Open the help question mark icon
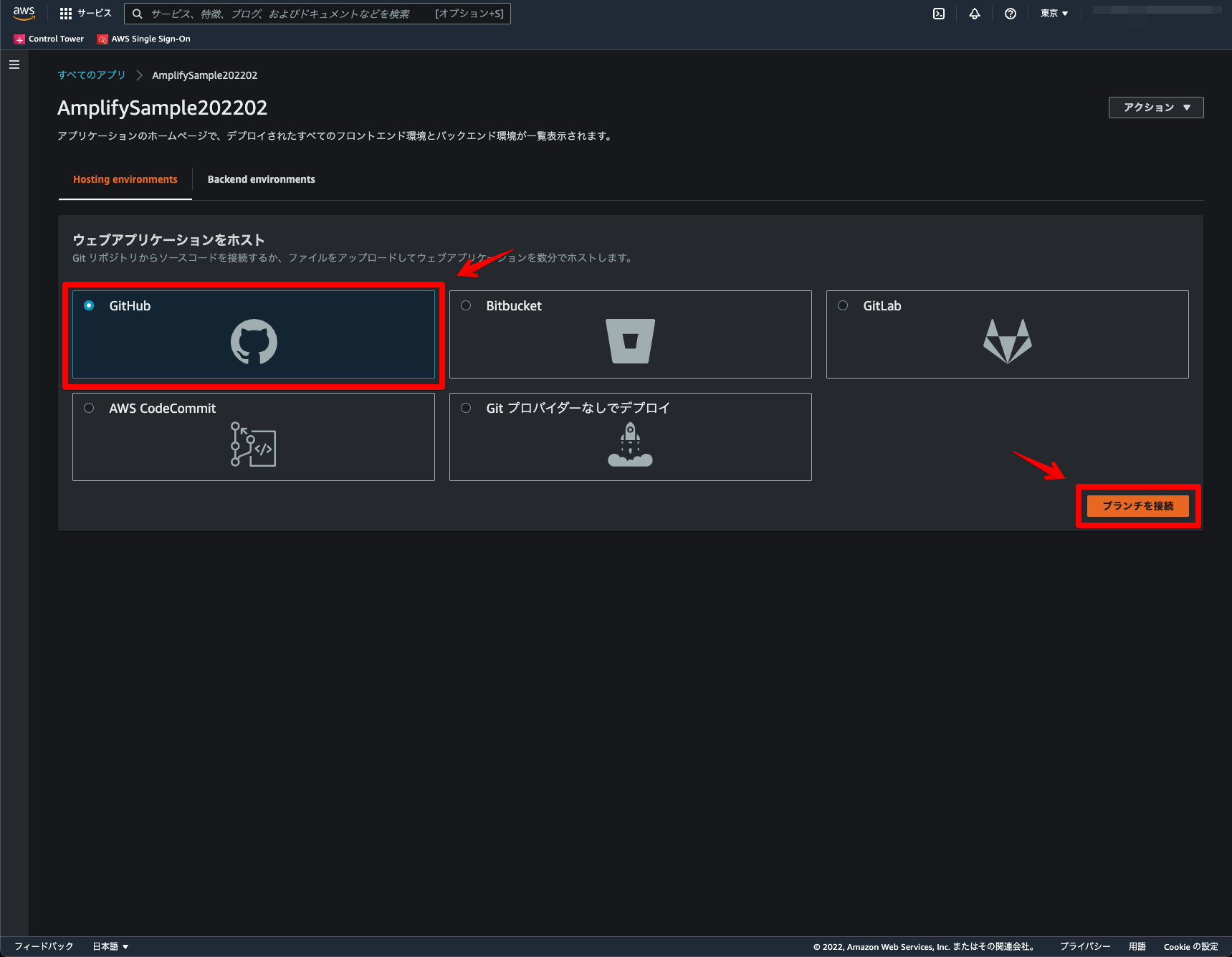Screen dimensions: 1232x957 tap(1011, 14)
